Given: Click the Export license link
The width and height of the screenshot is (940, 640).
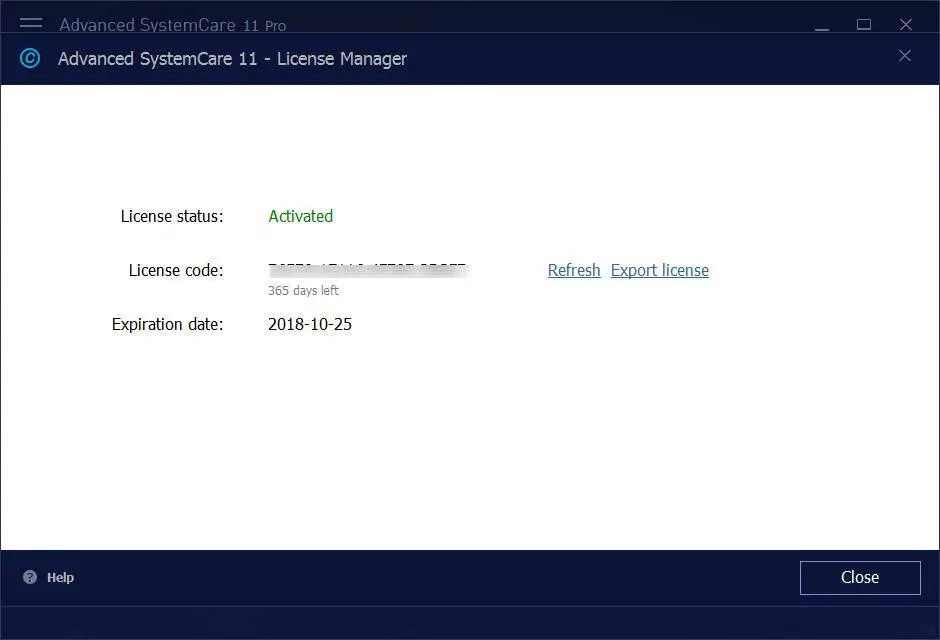Looking at the screenshot, I should (659, 270).
